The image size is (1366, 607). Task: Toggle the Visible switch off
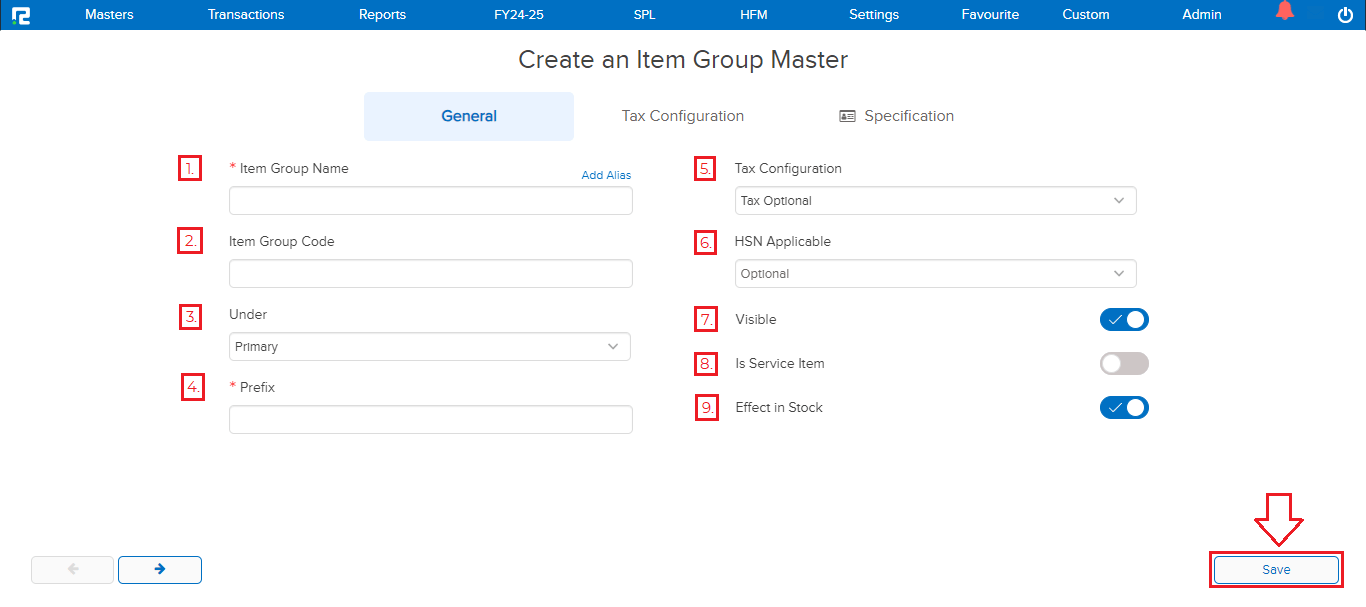click(1124, 320)
